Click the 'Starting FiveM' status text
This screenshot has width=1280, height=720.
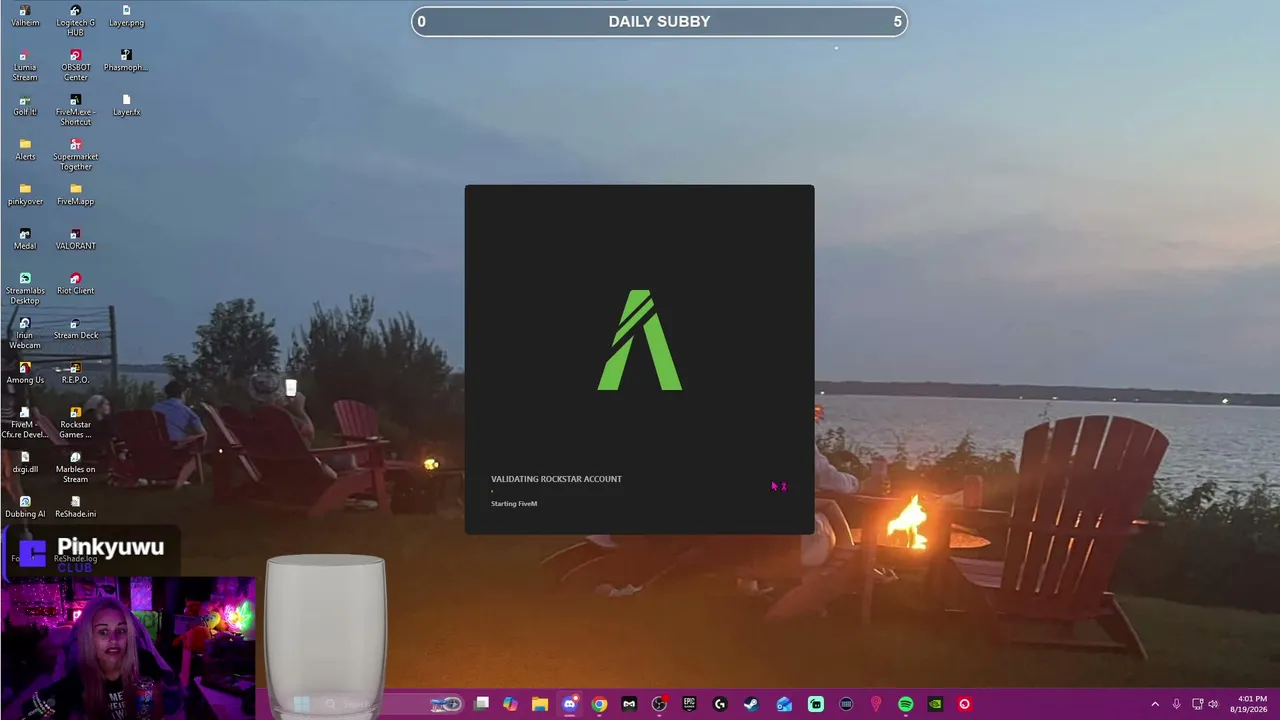[514, 503]
